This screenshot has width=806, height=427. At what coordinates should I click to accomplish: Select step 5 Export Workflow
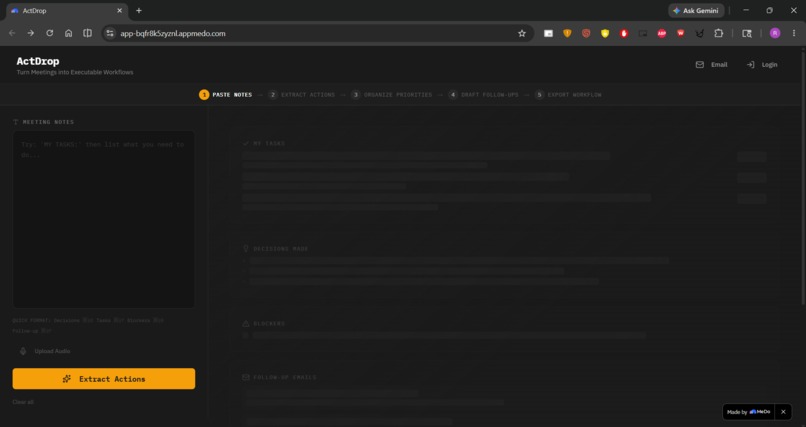pos(568,95)
